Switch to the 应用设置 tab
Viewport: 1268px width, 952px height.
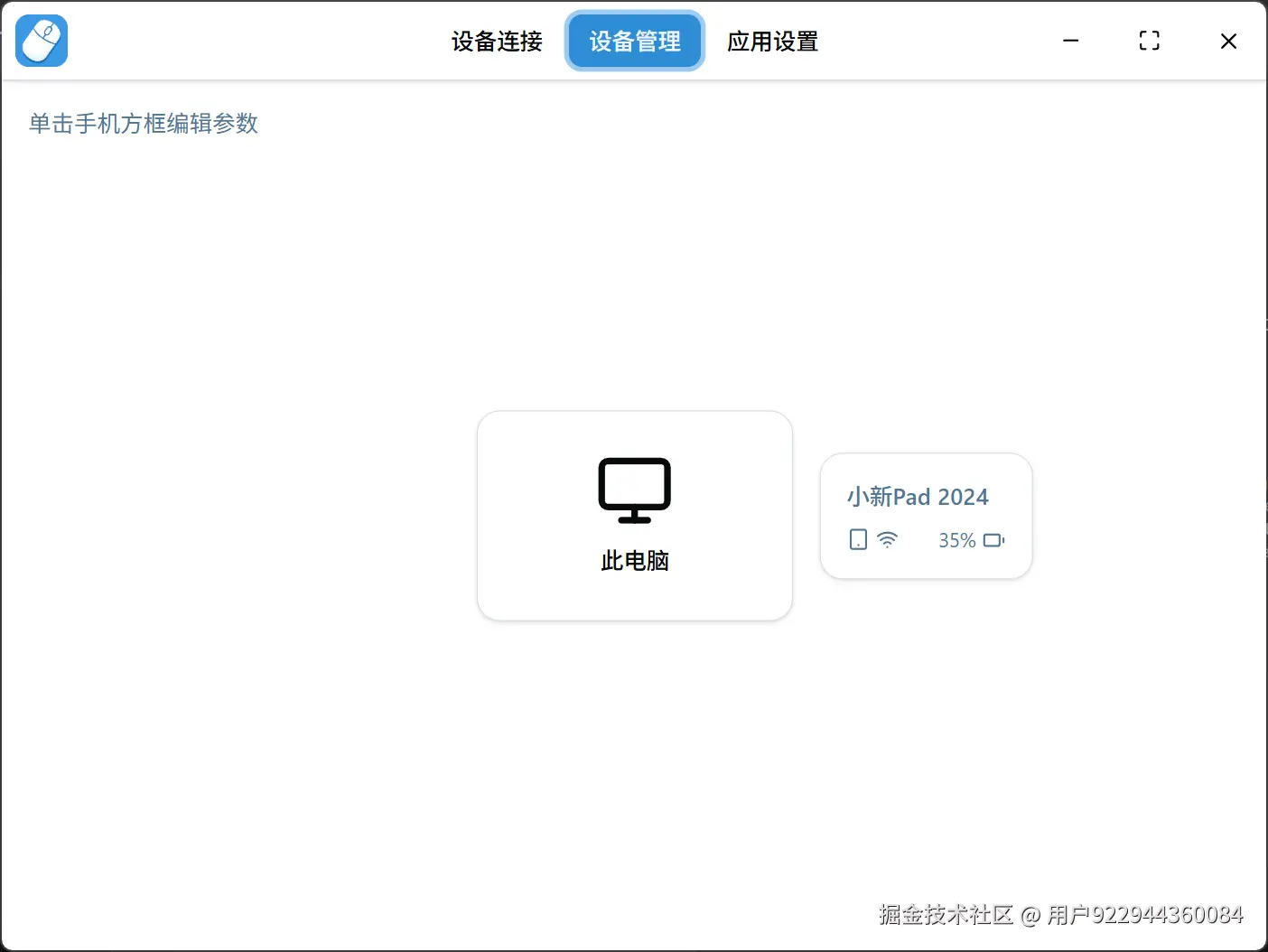772,42
